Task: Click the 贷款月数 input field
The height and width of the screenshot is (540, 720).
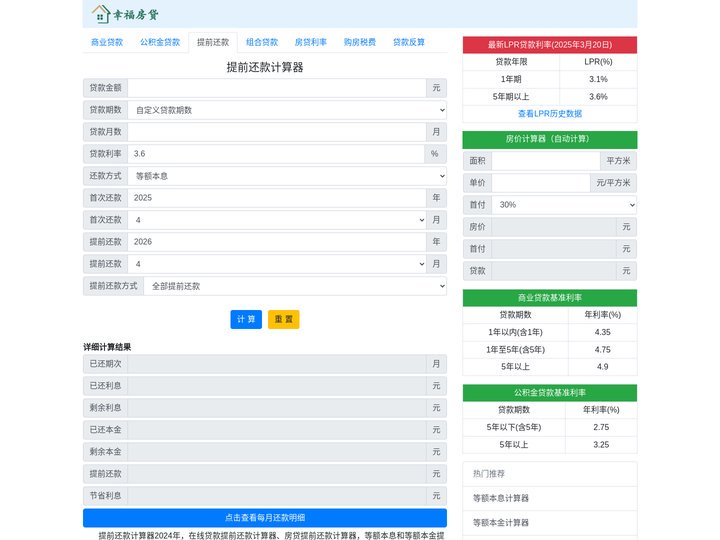Action: click(277, 132)
